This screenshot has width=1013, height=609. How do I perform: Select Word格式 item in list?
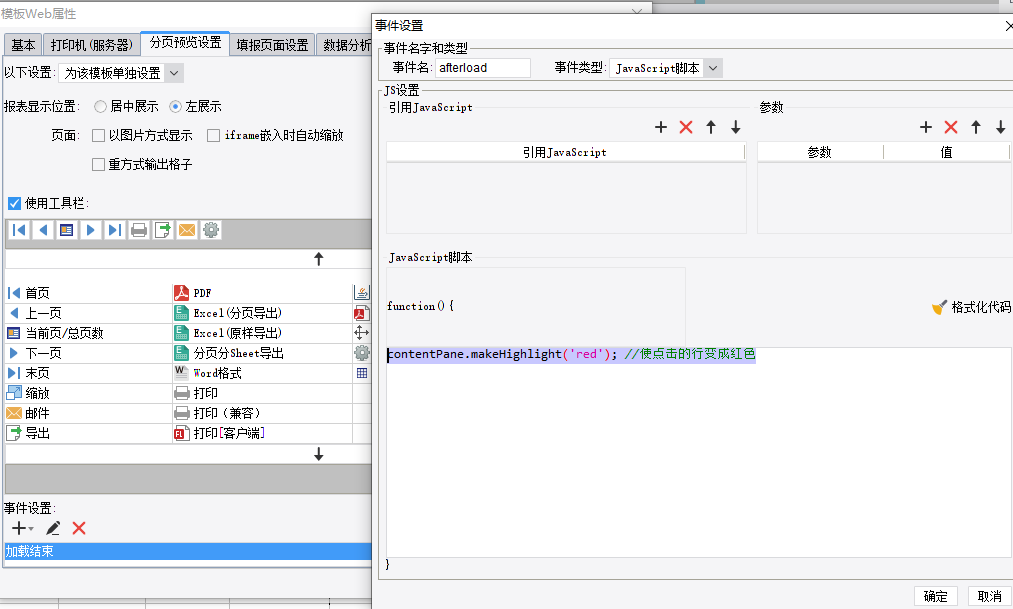[x=262, y=373]
